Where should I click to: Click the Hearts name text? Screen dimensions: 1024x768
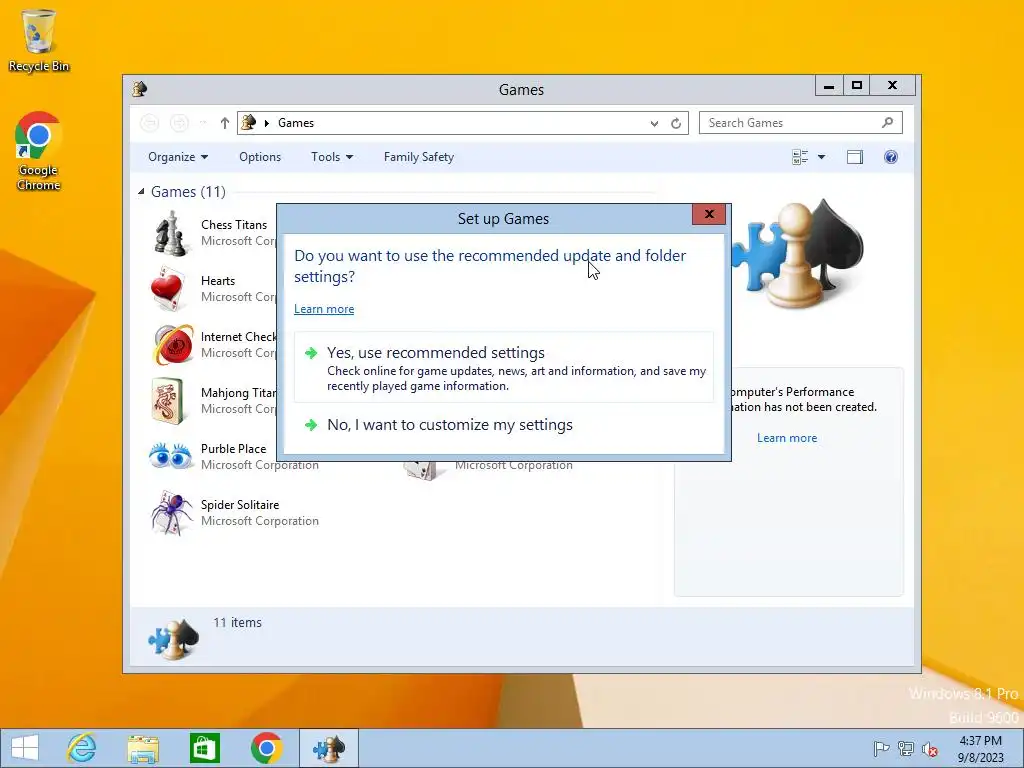(x=217, y=281)
